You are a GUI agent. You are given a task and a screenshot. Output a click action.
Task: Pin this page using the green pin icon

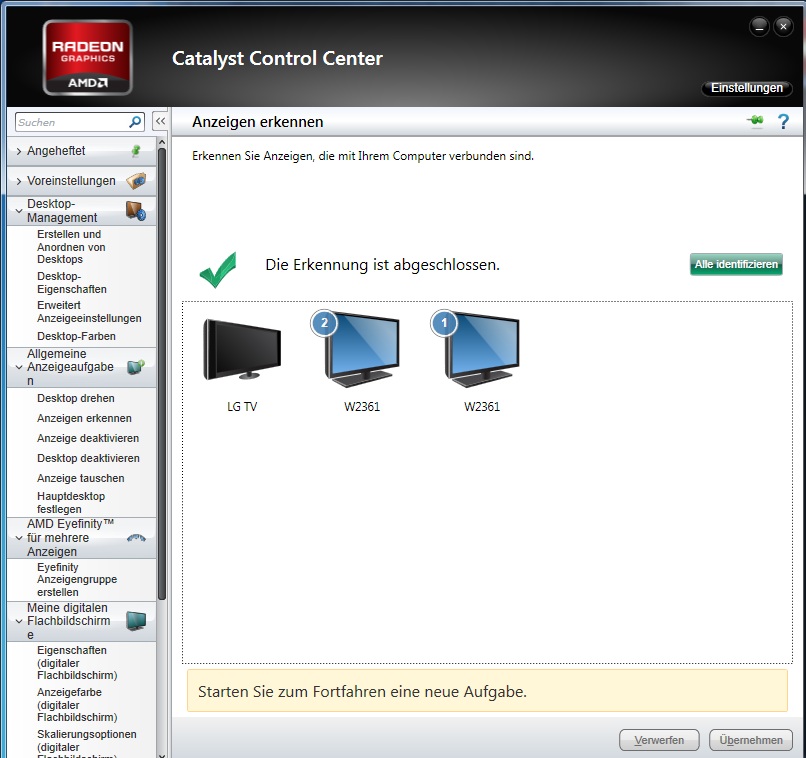[x=756, y=121]
